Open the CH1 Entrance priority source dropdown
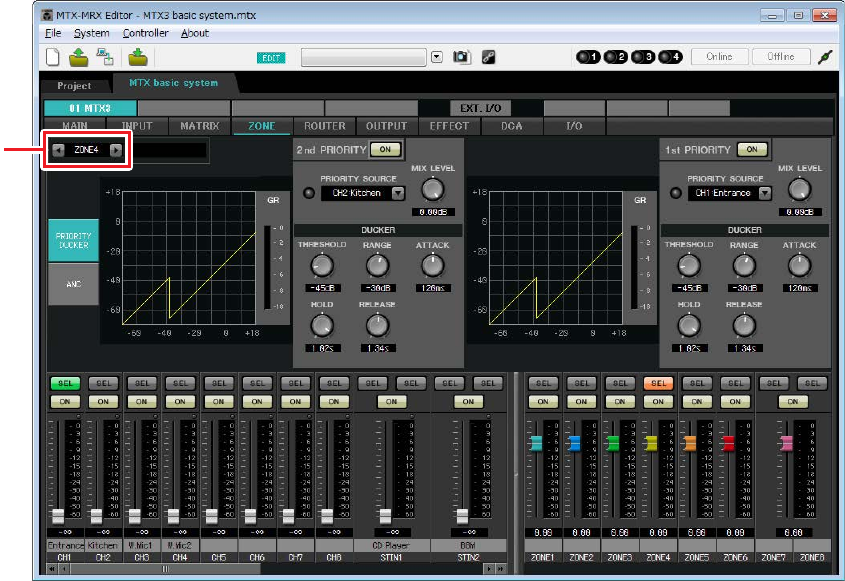845x581 pixels. tap(765, 193)
